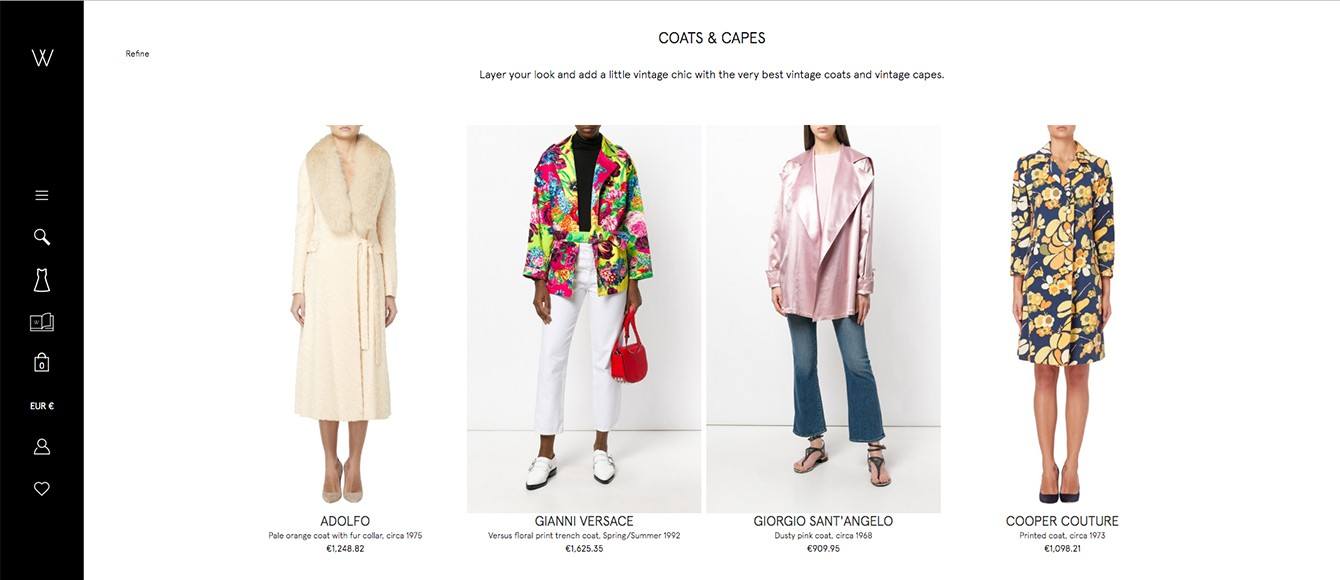
Task: Open search with magnifying glass icon
Action: click(42, 237)
